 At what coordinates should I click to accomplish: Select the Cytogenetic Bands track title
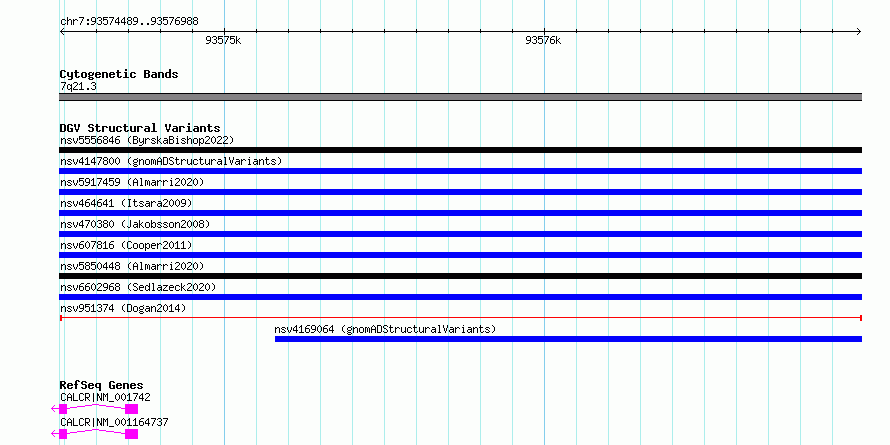tap(119, 74)
